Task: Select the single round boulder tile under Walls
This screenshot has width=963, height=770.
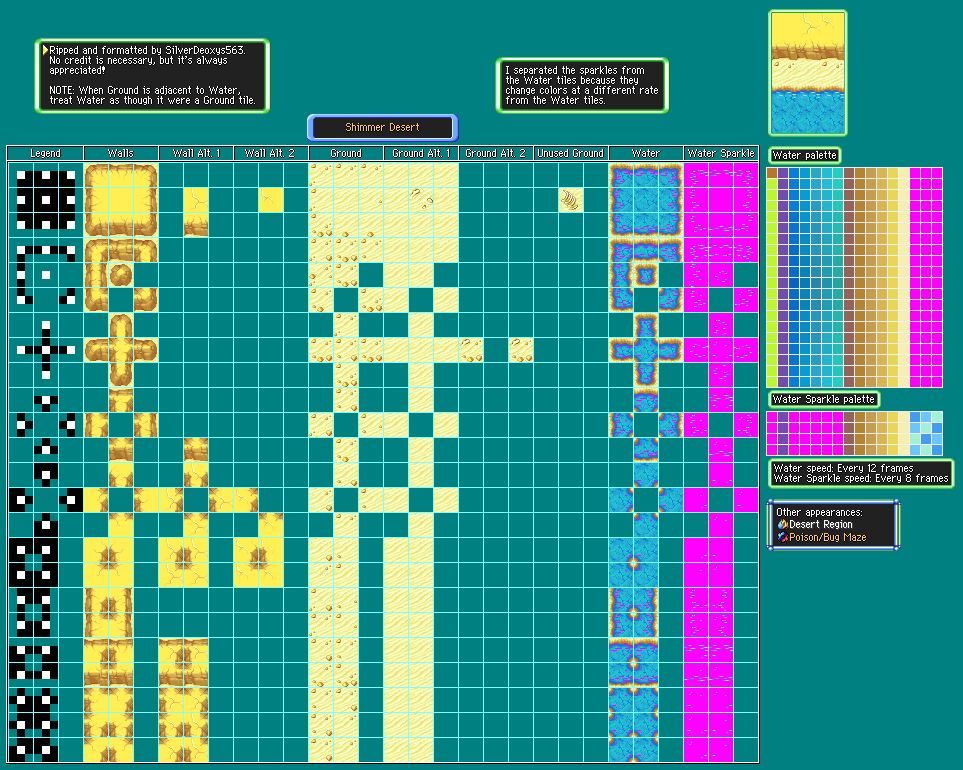Action: click(x=121, y=275)
